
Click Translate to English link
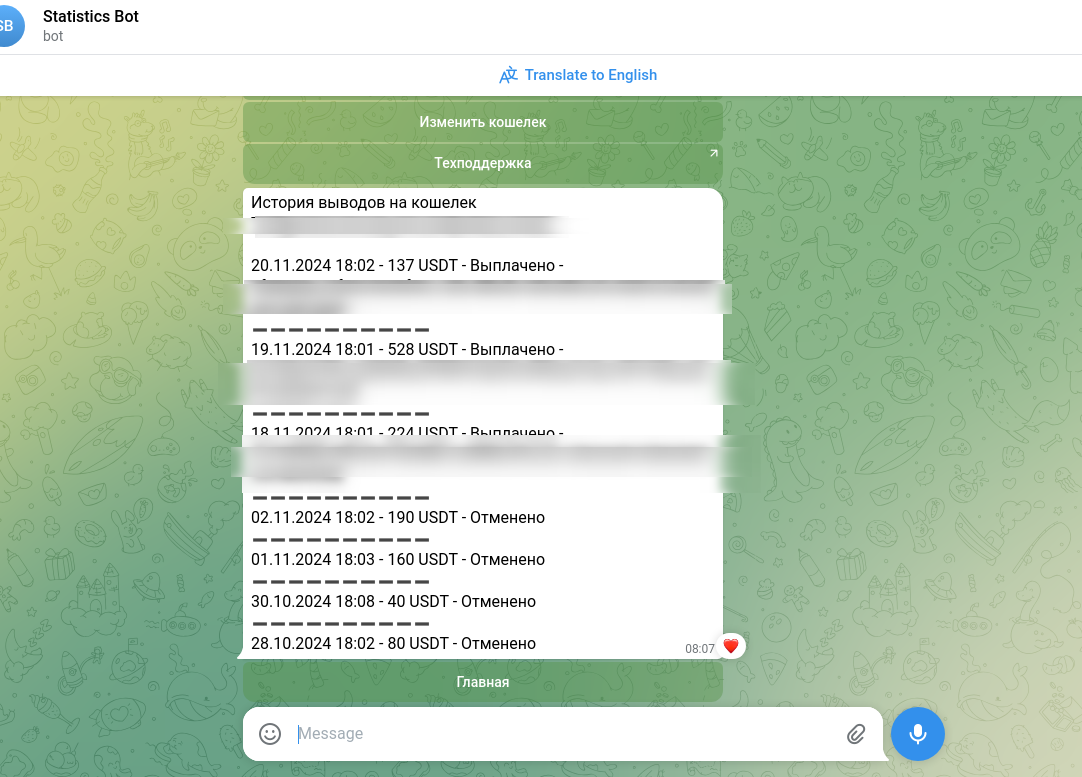(x=590, y=75)
